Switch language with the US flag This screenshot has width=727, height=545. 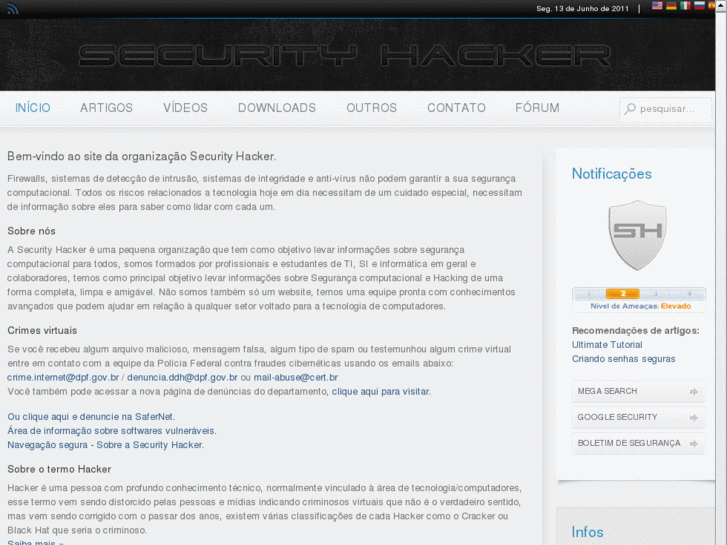[657, 6]
